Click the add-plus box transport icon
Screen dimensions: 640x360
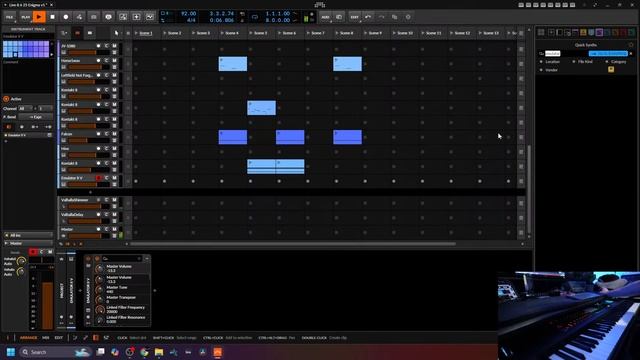pos(136,17)
